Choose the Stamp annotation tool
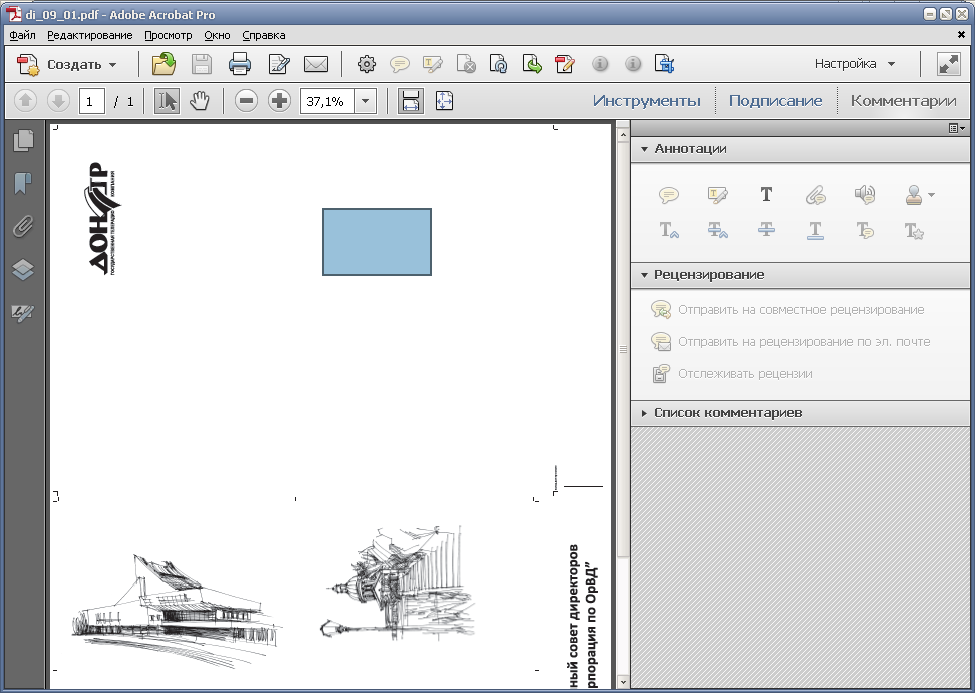The width and height of the screenshot is (975, 693). 914,195
